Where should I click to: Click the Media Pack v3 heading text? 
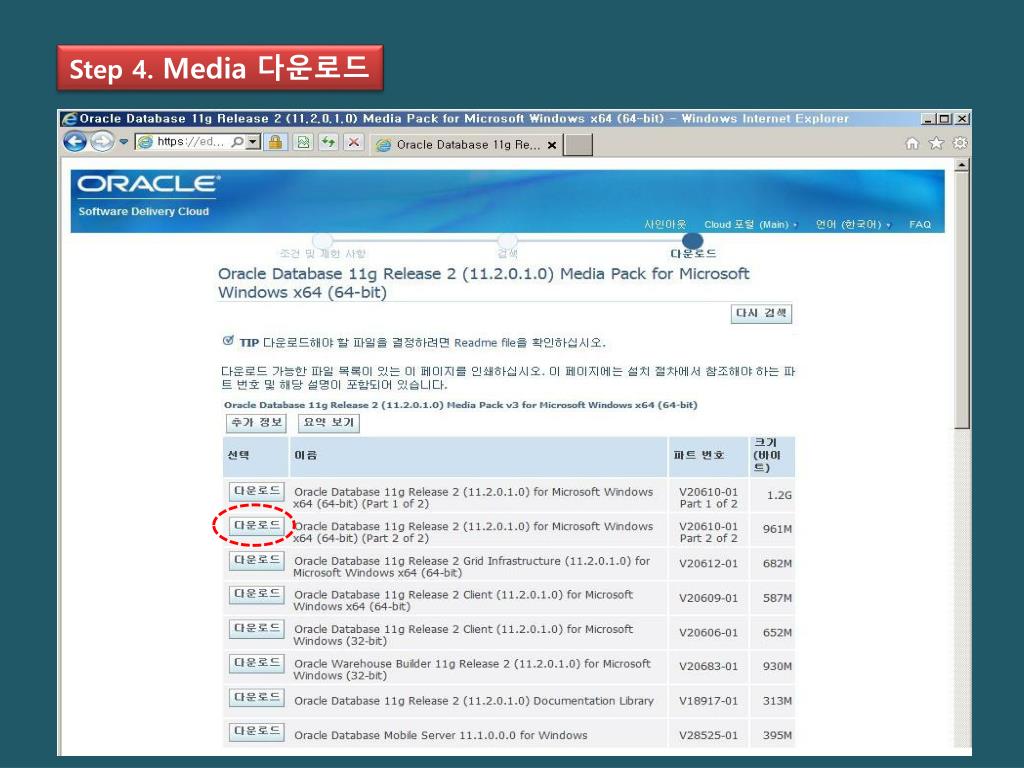460,405
